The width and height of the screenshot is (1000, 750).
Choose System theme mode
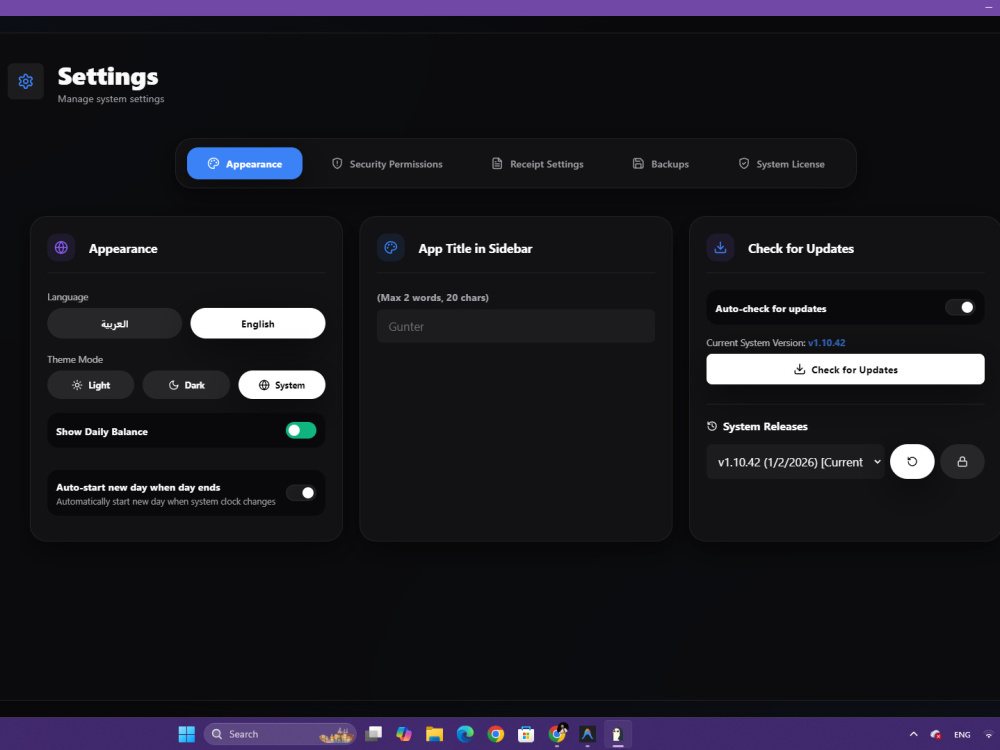(x=282, y=385)
